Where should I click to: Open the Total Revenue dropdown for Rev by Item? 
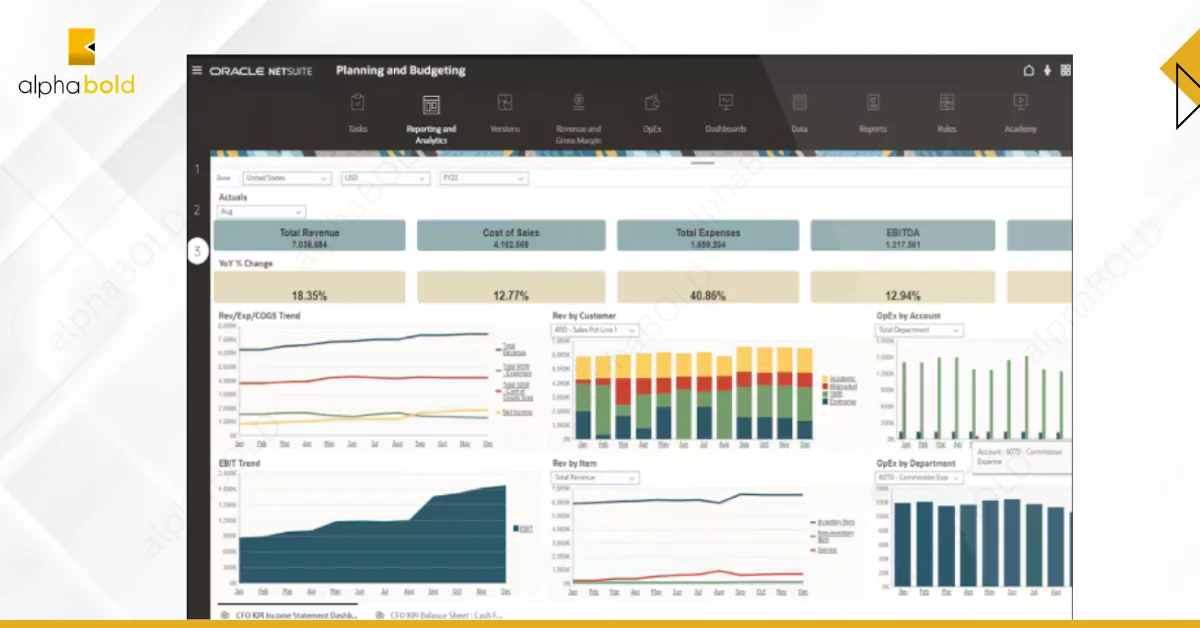[595, 478]
